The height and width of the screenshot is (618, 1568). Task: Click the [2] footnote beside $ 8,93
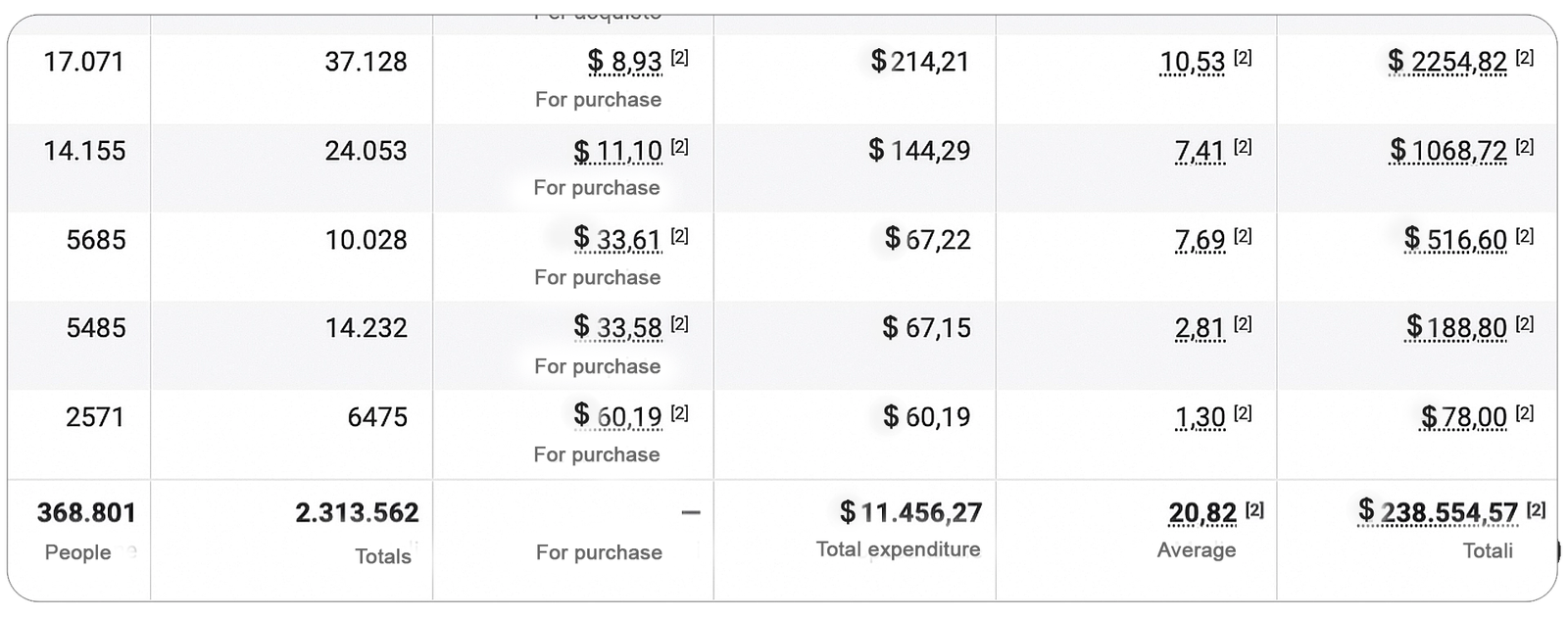pyautogui.click(x=679, y=58)
